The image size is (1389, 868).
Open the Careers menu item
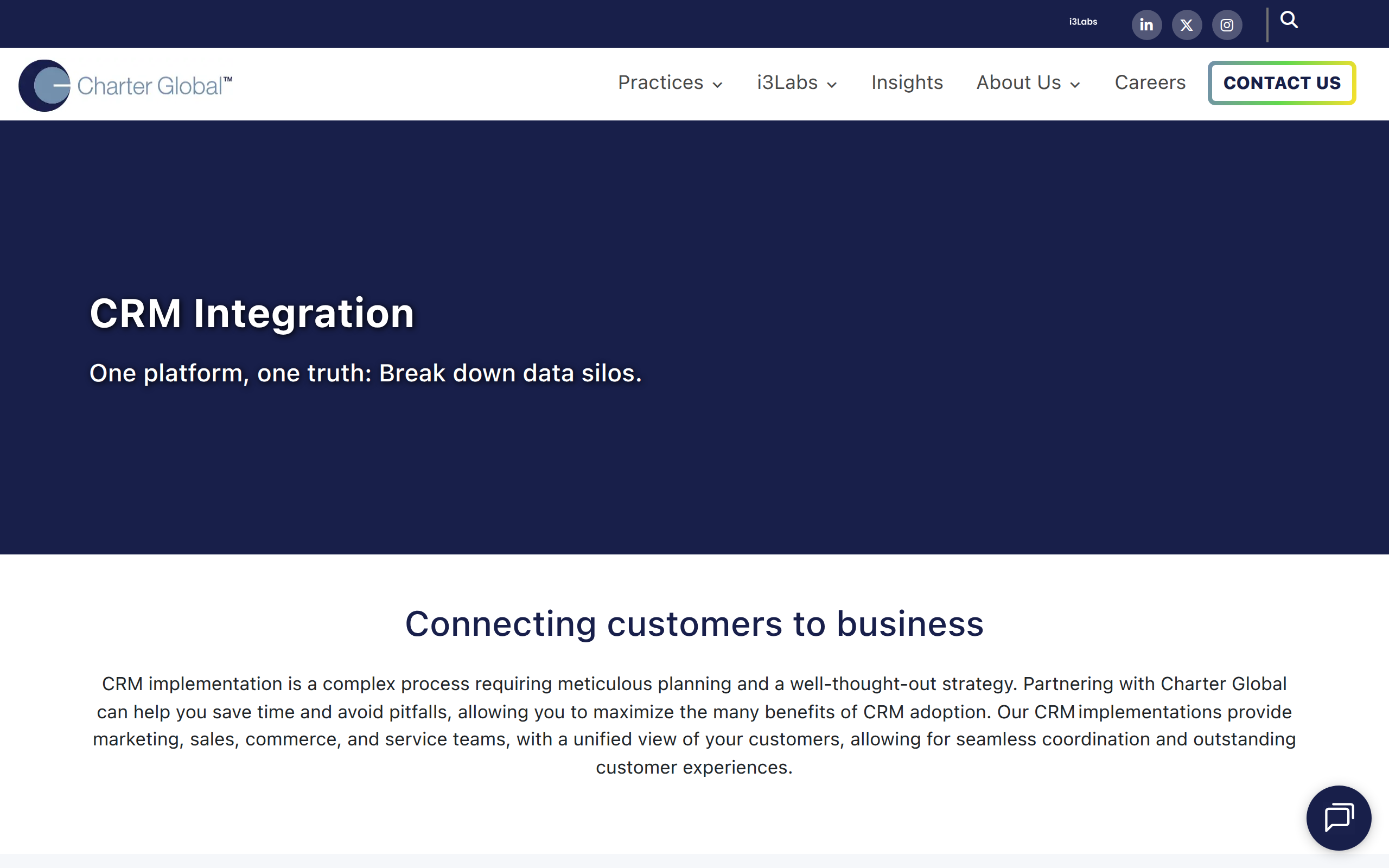[x=1150, y=82]
